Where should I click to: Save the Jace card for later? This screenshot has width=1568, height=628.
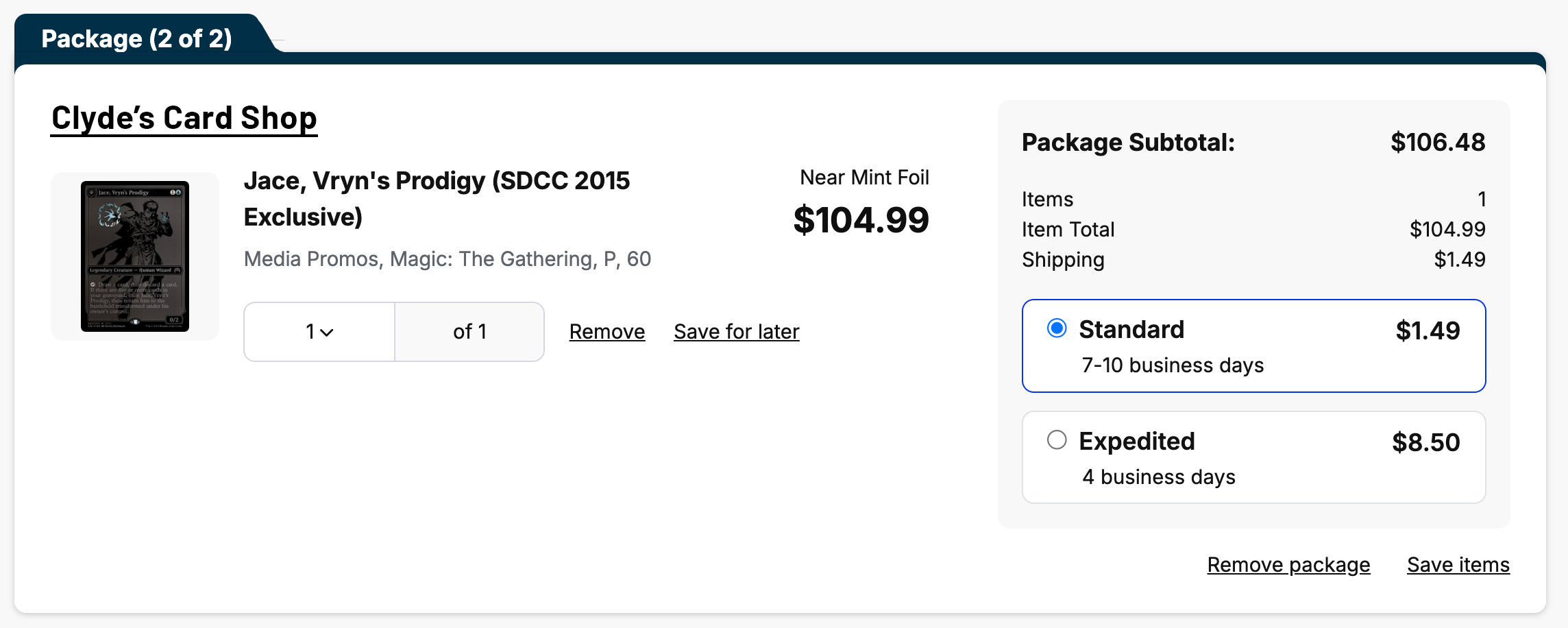(737, 332)
